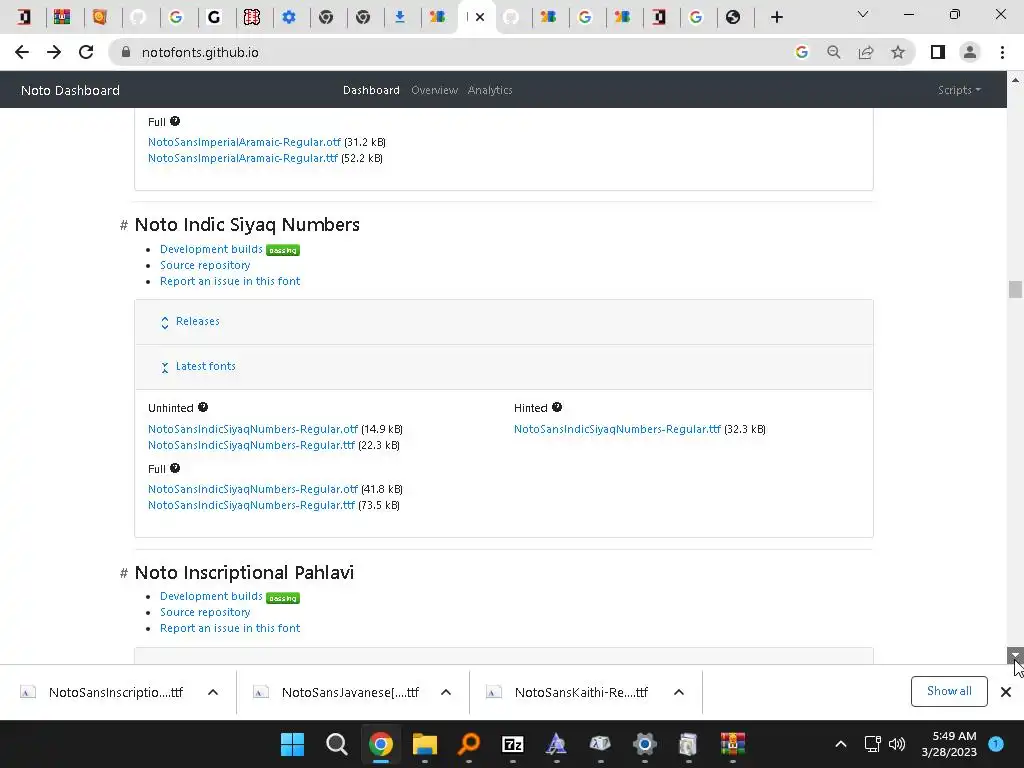Show all downloads
The image size is (1024, 768).
tap(949, 691)
